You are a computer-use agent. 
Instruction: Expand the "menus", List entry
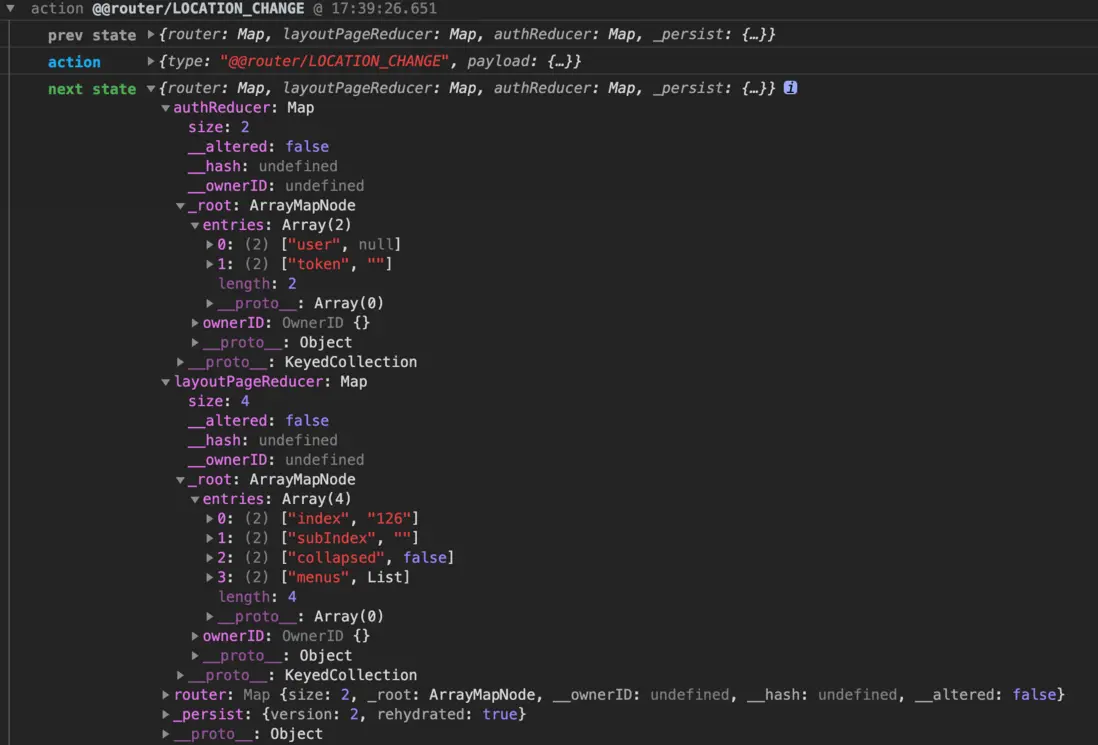point(209,577)
